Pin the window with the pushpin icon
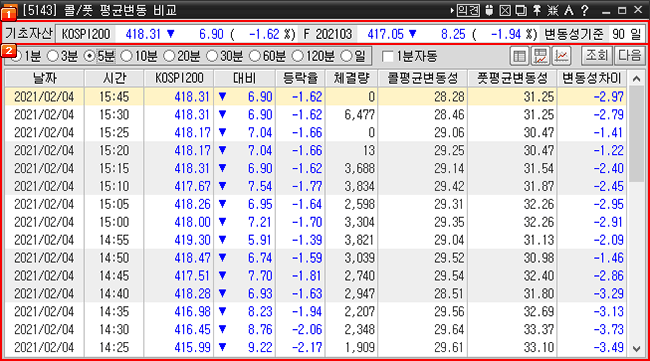Image resolution: width=650 pixels, height=361 pixels. click(537, 10)
